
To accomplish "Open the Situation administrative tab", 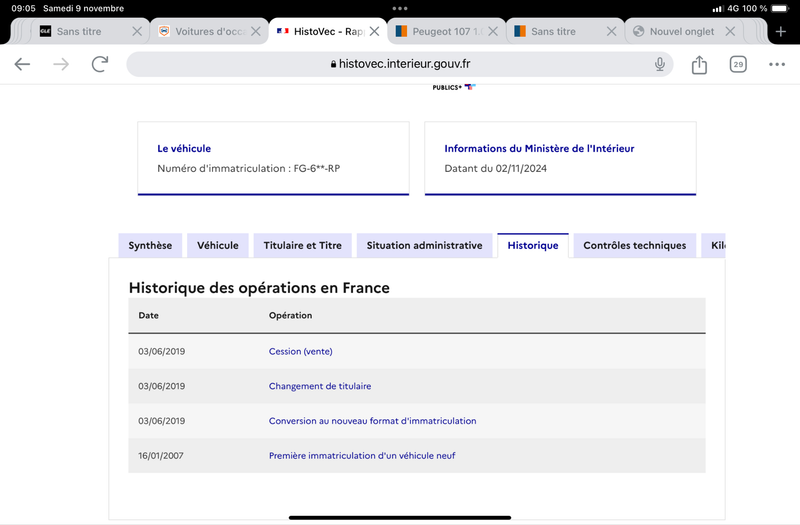I will [x=424, y=245].
